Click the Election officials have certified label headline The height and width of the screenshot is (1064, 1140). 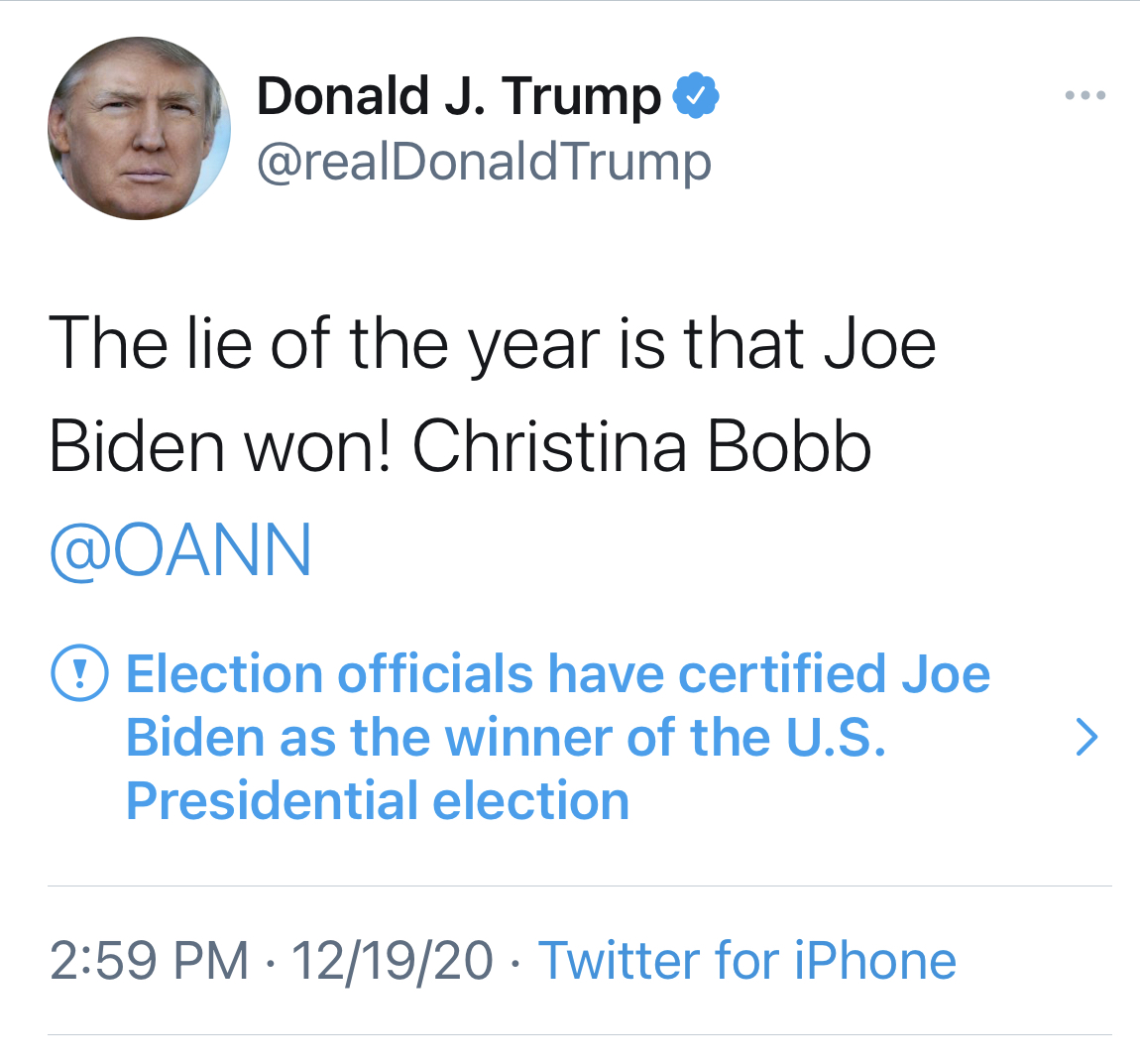[x=557, y=674]
